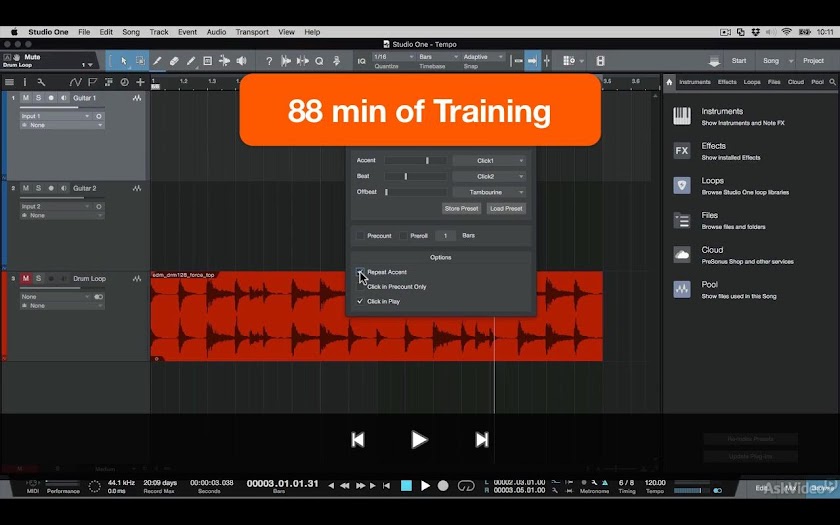Open Guitar 1 Input 1 dropdown
840x525 pixels.
click(x=55, y=116)
